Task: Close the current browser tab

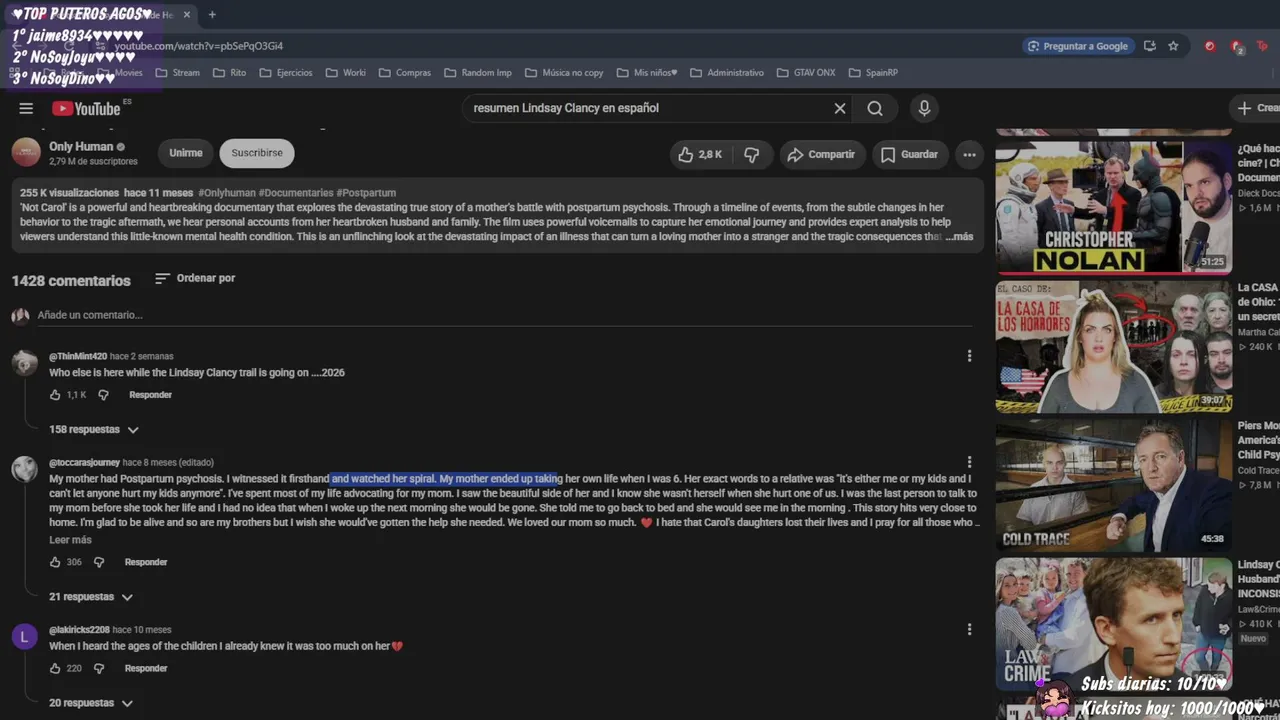Action: 186,15
